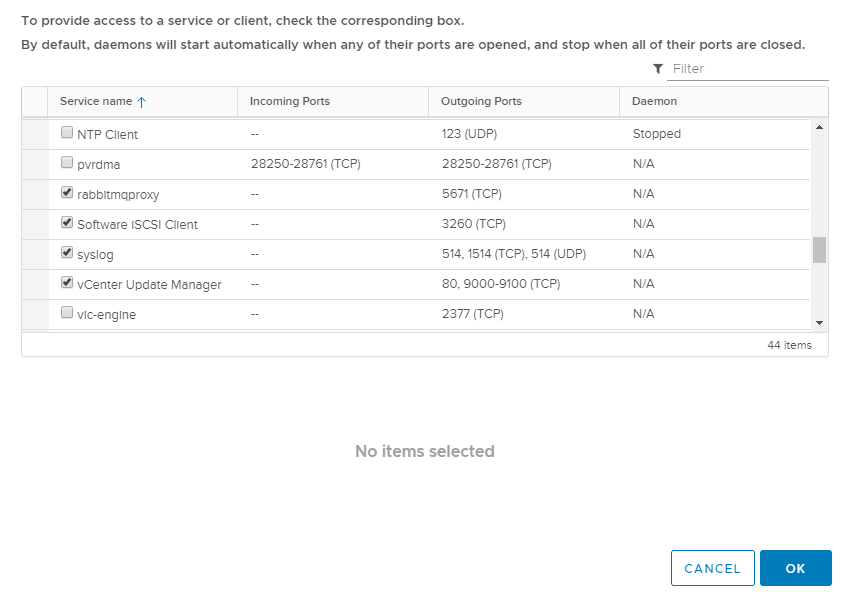Enable the NTP Client checkbox
Image resolution: width=855 pixels, height=608 pixels.
coord(67,133)
